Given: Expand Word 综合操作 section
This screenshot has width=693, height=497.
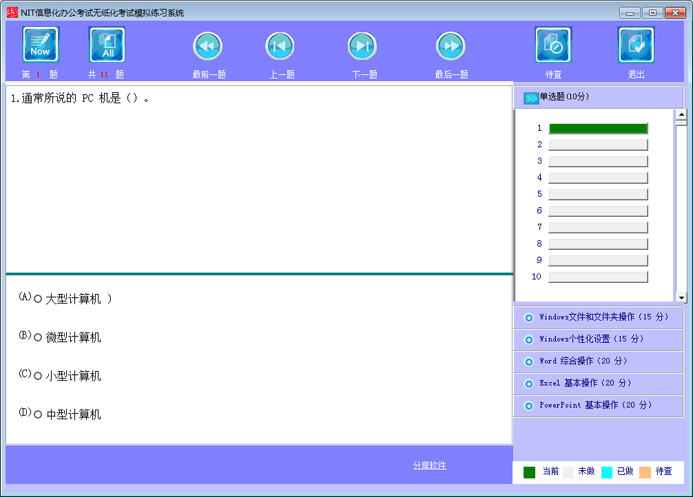Looking at the screenshot, I should [598, 361].
